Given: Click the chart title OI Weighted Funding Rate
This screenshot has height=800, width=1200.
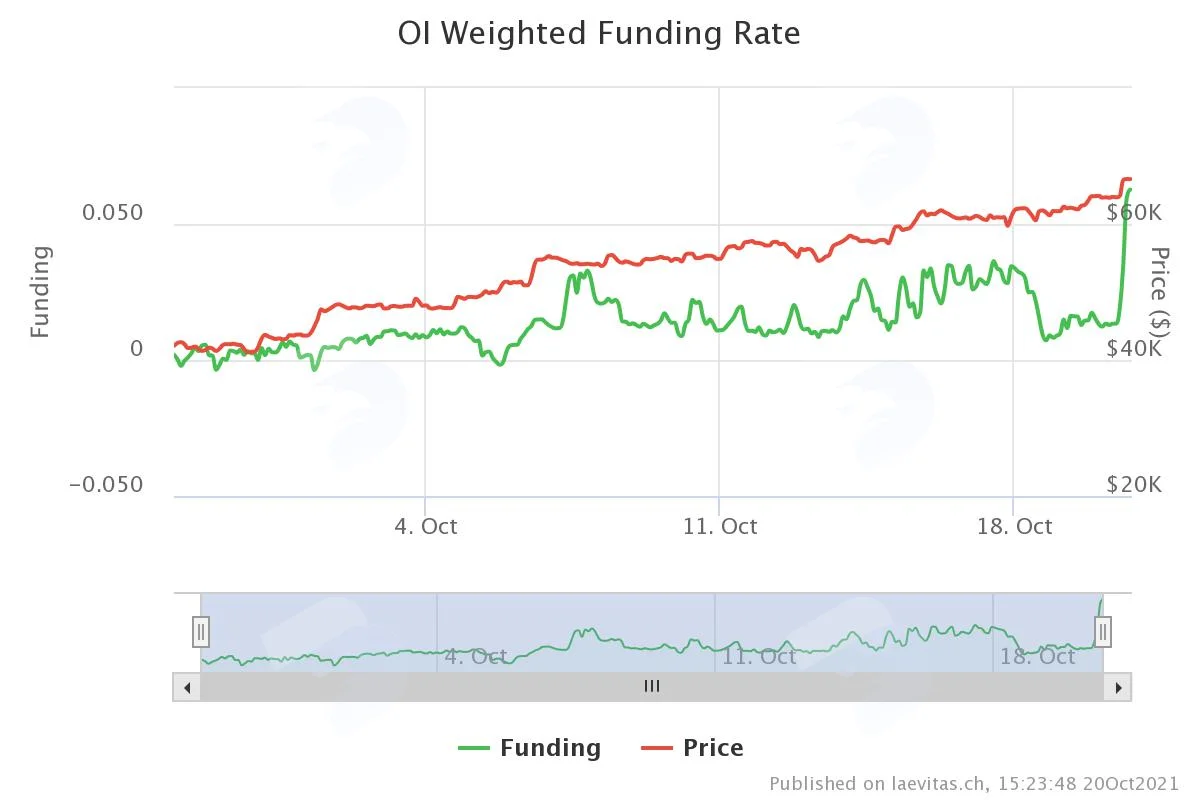Looking at the screenshot, I should 599,33.
